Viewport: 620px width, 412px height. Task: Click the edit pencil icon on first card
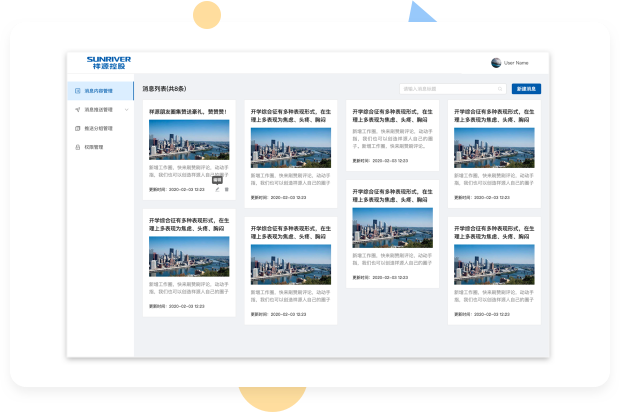(x=218, y=189)
